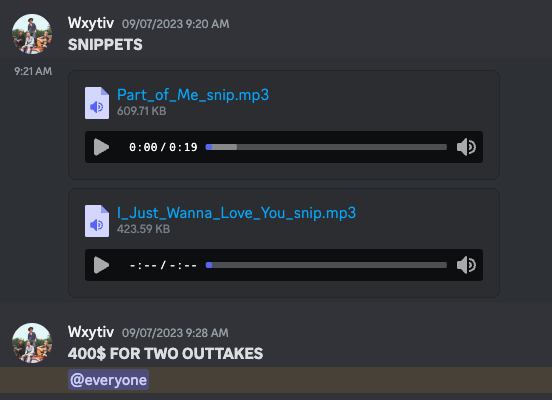Screen dimensions: 552x400
Task: Click the Wxytiv username above 400$ message
Action: [91, 332]
